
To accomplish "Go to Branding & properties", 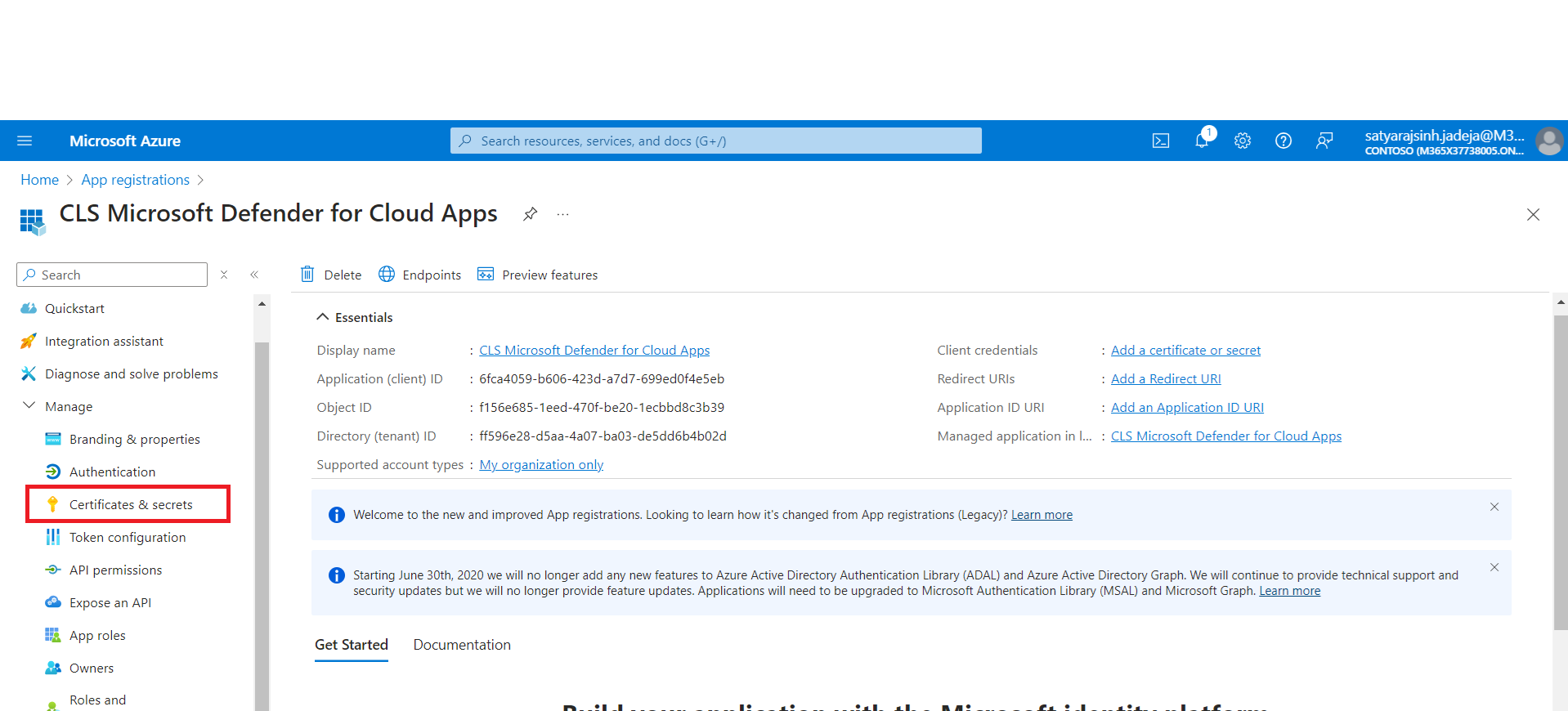I will 136,439.
